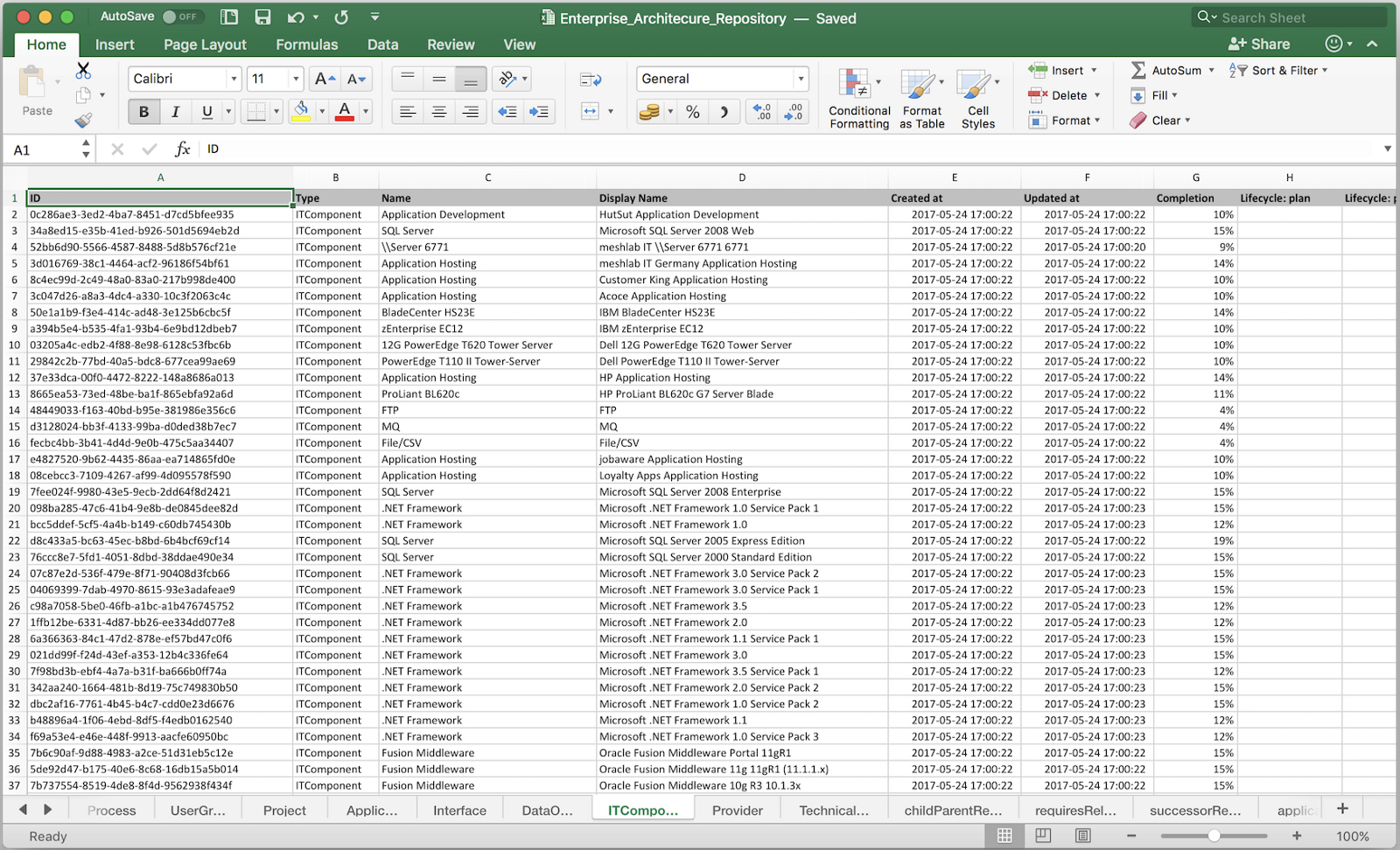Open the Provider sheet tab

[x=737, y=811]
